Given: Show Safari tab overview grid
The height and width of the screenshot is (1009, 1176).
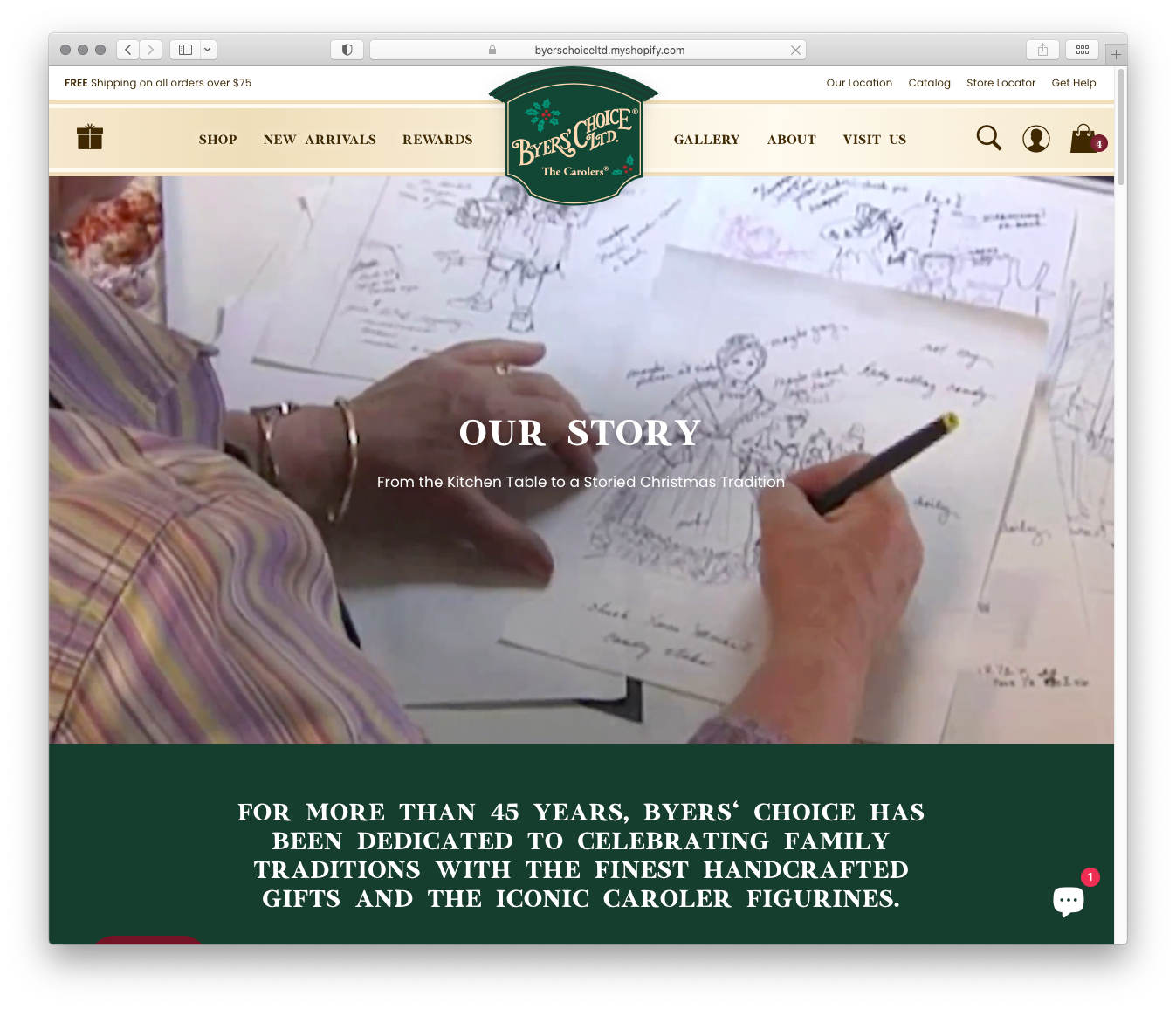Looking at the screenshot, I should pos(1082,50).
